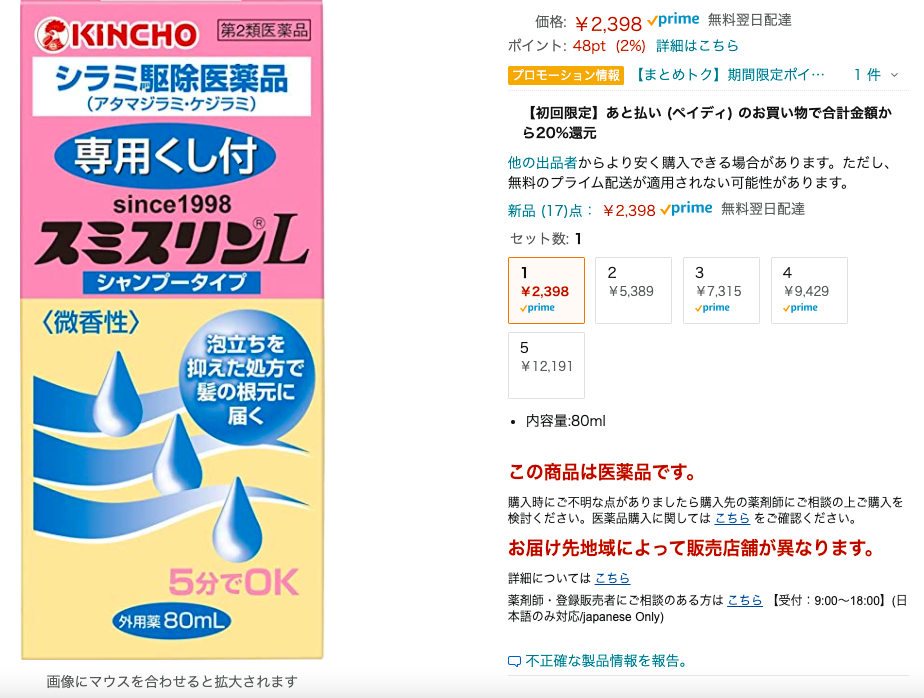Click the prime badge next to 新品 price

point(687,209)
